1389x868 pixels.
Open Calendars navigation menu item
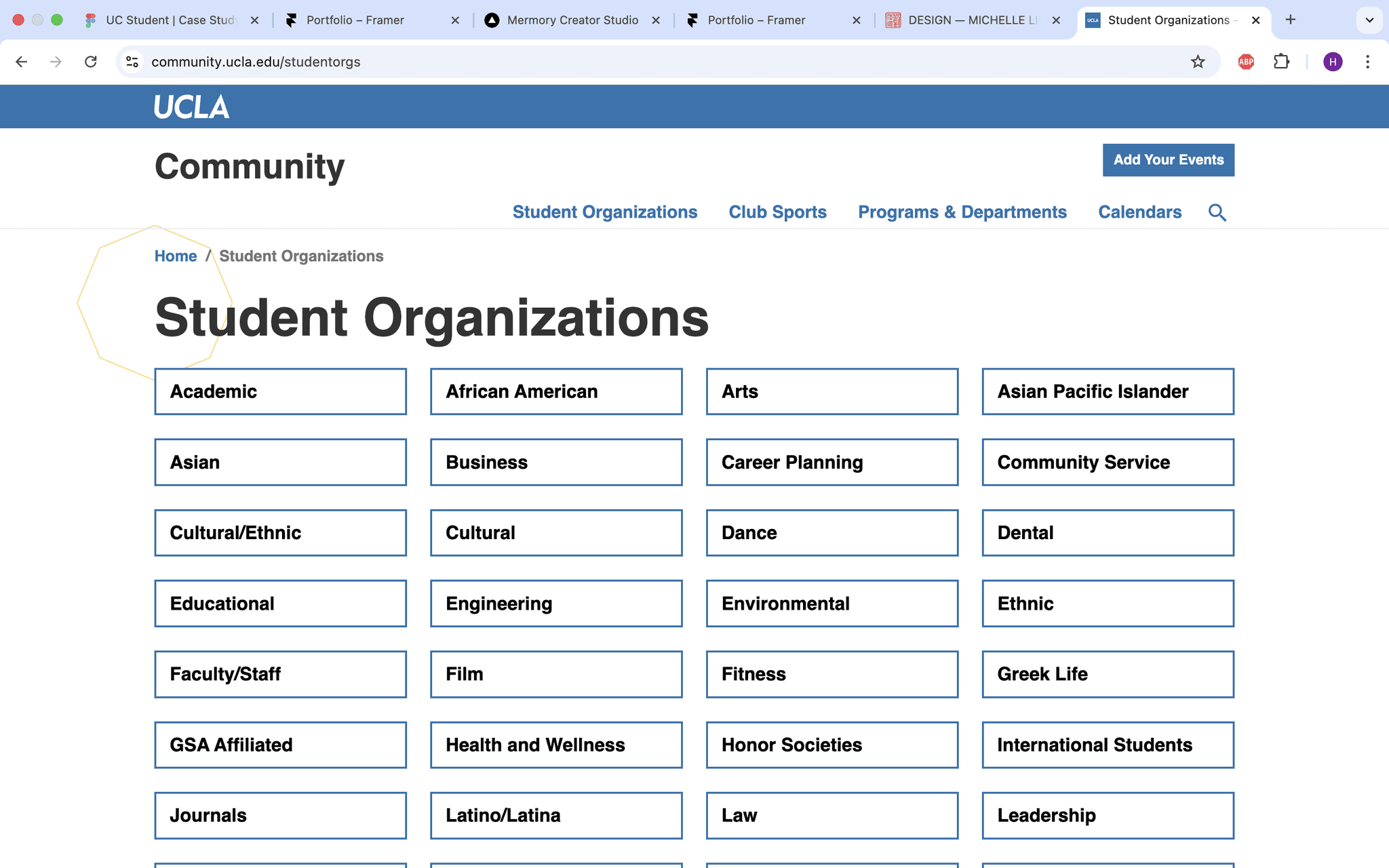pyautogui.click(x=1139, y=212)
